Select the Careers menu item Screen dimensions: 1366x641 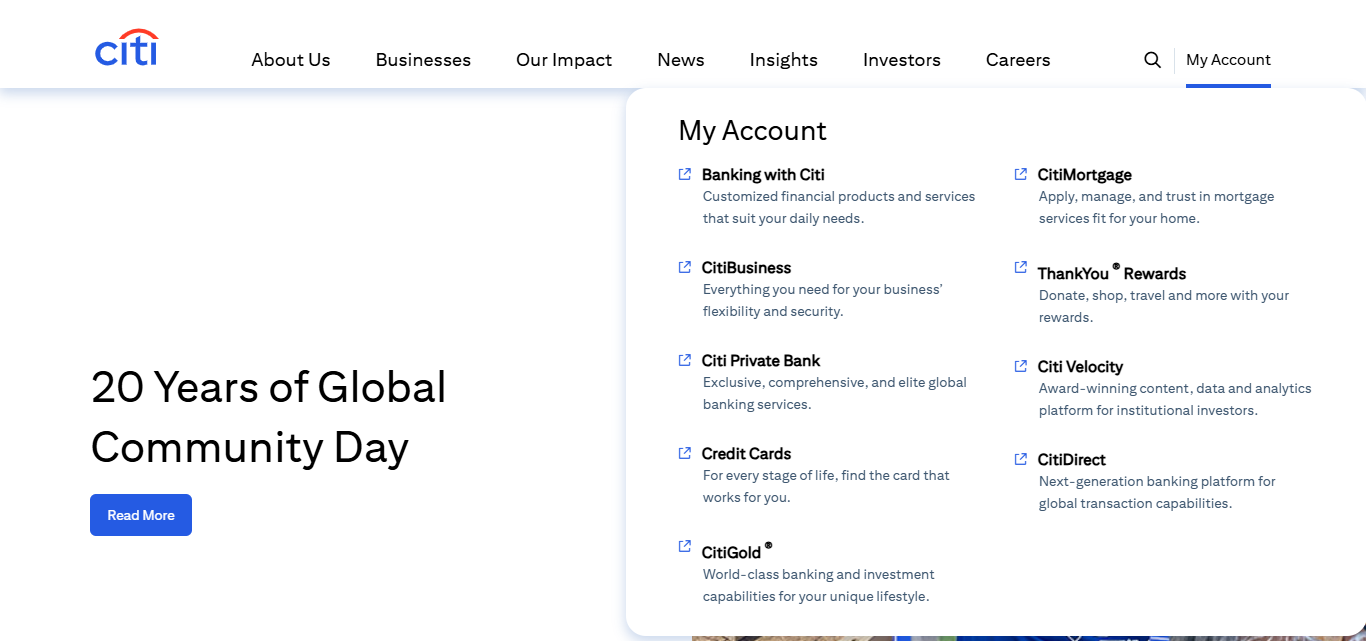click(1018, 60)
